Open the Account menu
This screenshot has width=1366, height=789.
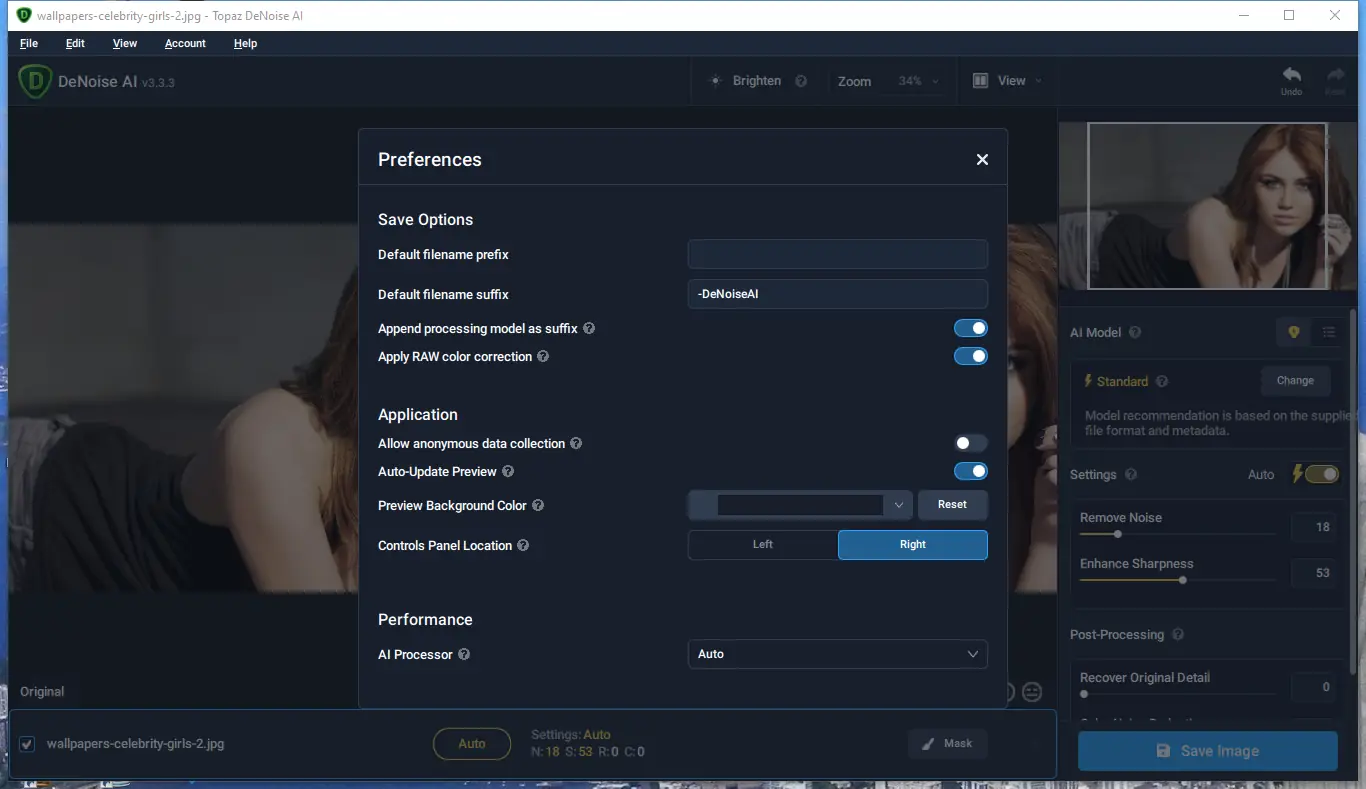184,43
